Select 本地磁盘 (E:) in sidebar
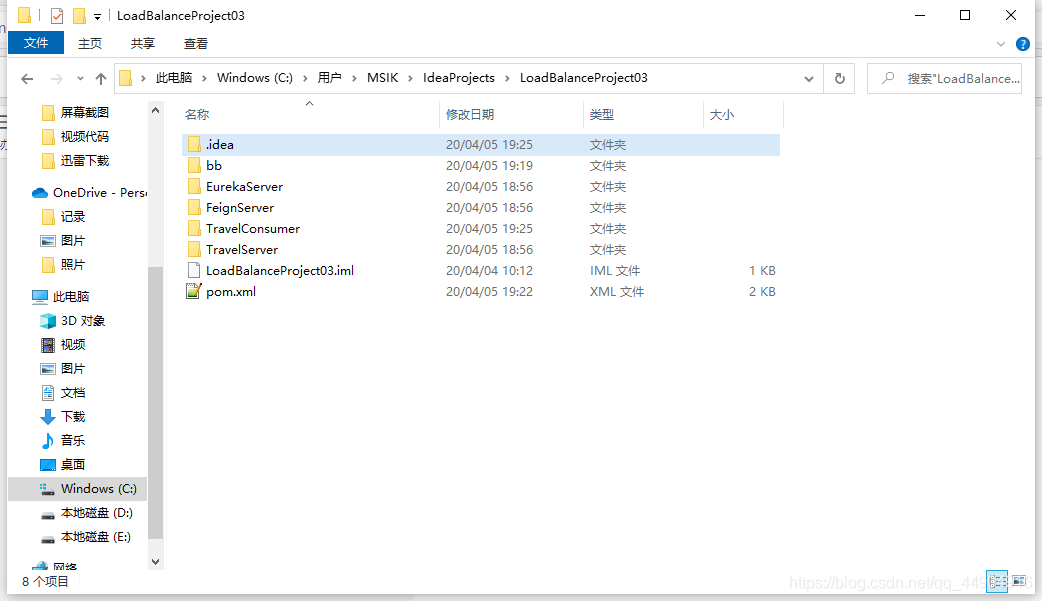This screenshot has height=601, width=1042. point(95,537)
